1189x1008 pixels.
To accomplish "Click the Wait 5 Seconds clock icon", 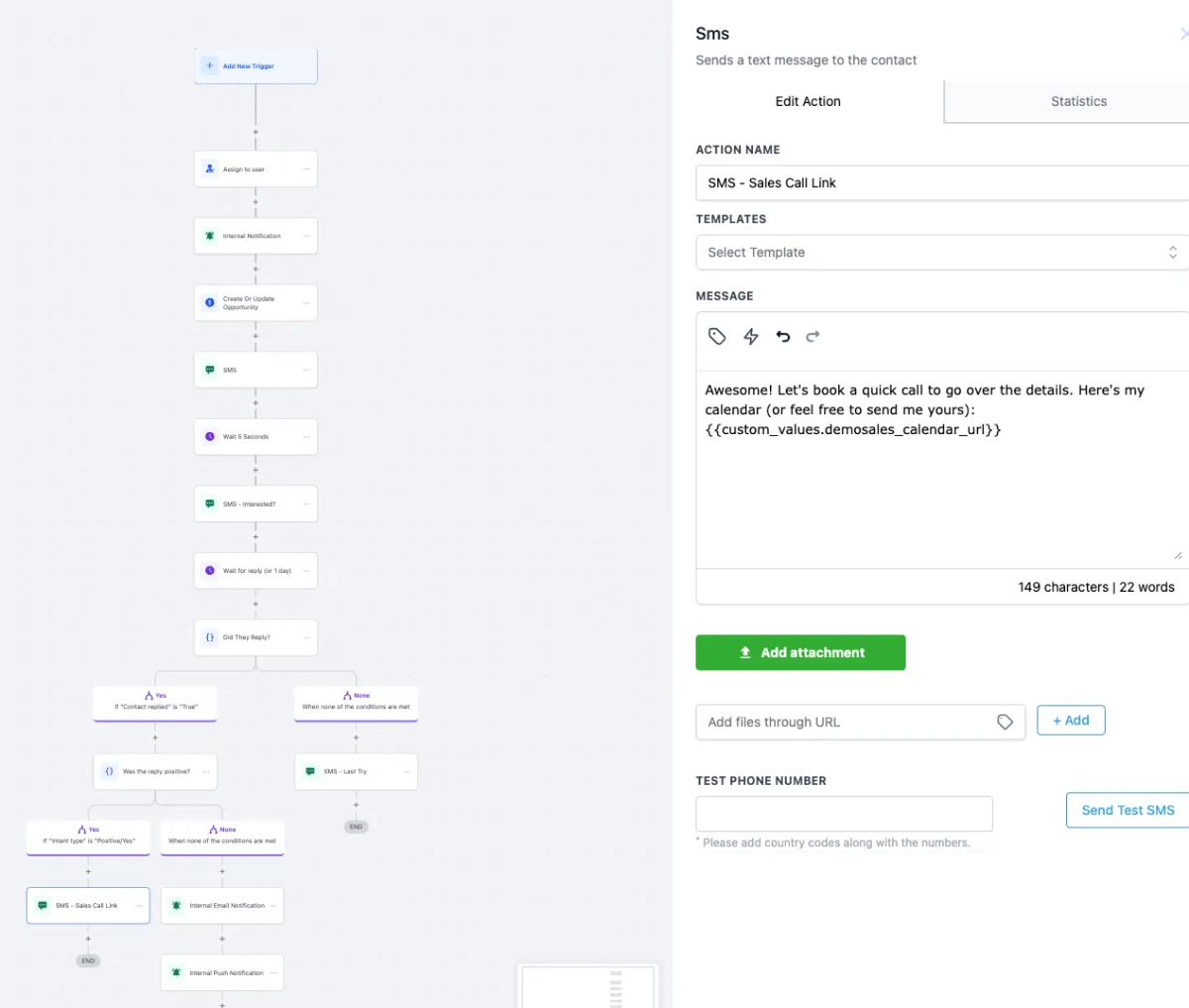I will (210, 436).
